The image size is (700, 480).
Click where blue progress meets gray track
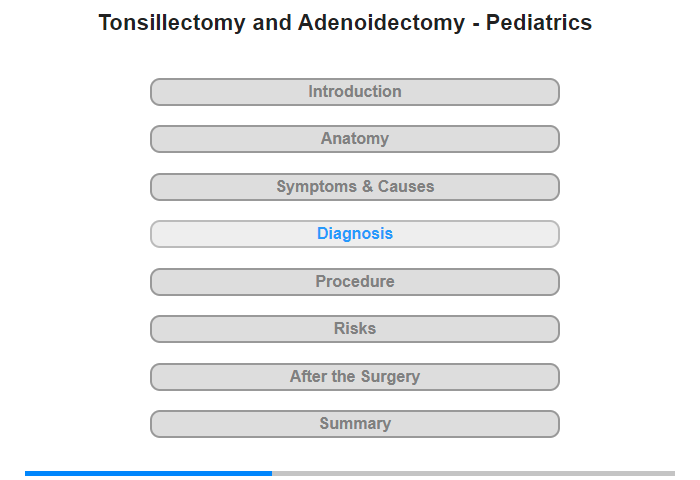coord(272,473)
